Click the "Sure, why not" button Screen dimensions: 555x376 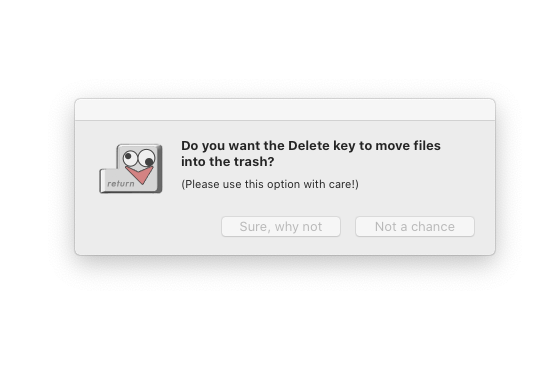[281, 227]
